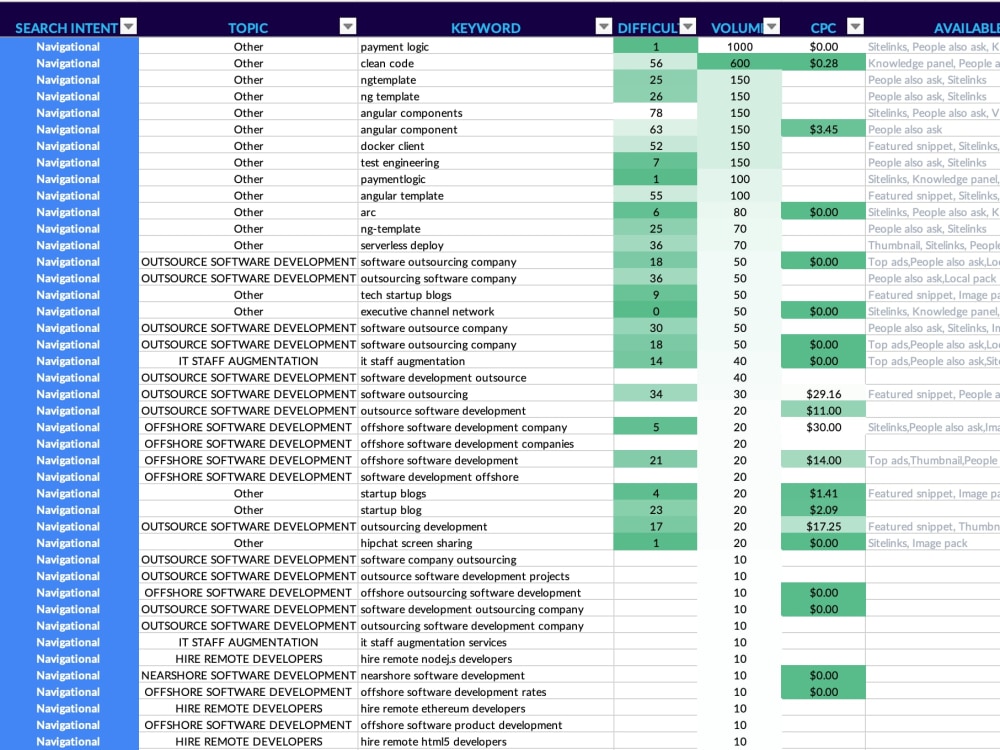Select the 'outsourcing software company' keyword cell
Screen dimensions: 1000x750
pyautogui.click(x=485, y=279)
